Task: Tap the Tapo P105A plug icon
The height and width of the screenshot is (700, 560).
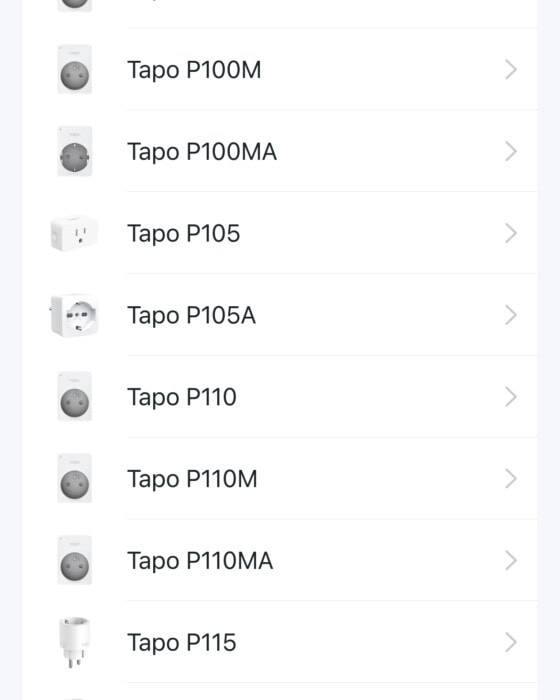Action: pos(74,315)
